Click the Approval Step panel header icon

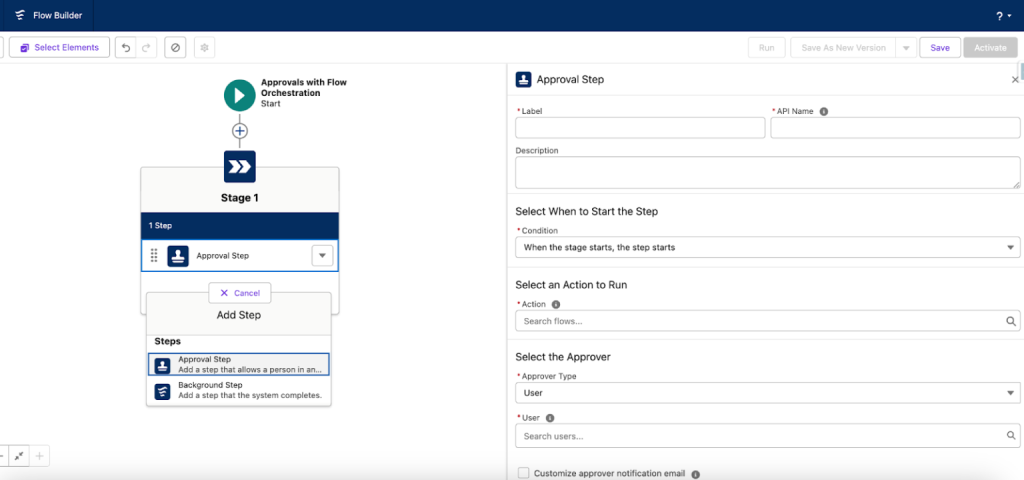(523, 80)
